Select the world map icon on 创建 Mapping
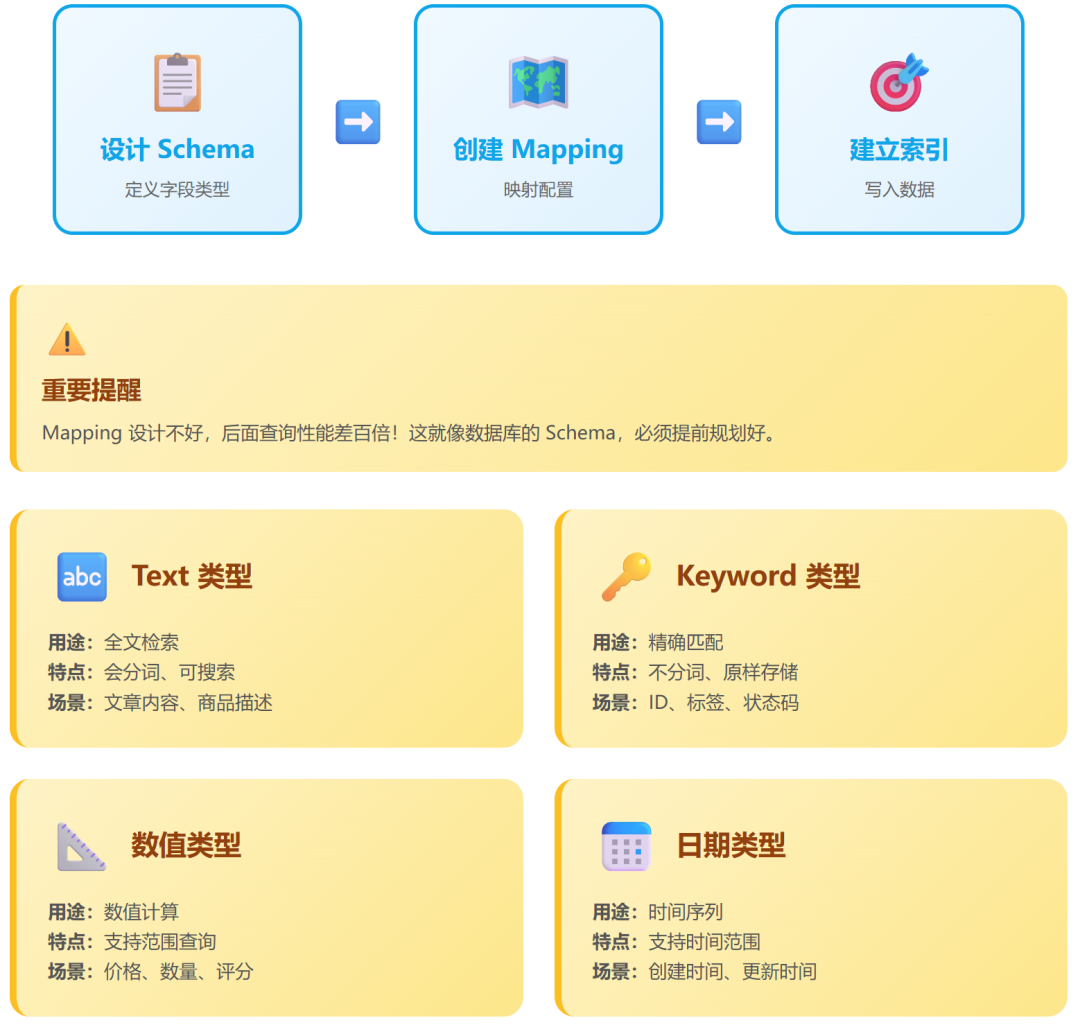This screenshot has width=1080, height=1027. click(x=537, y=80)
